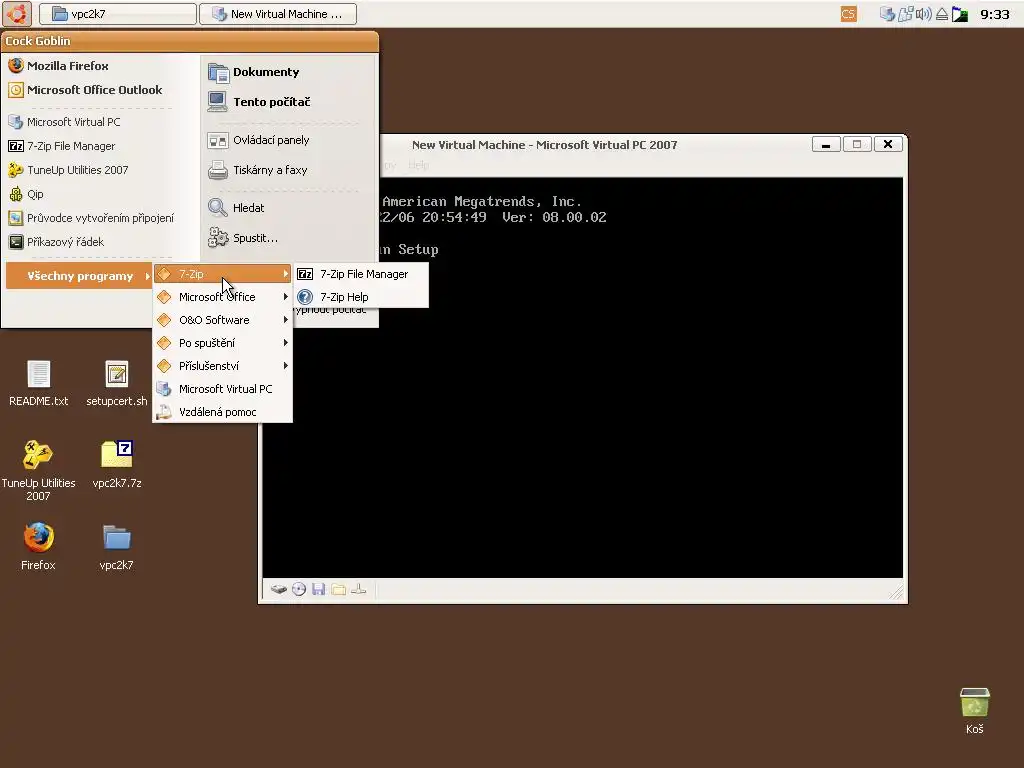Screen dimensions: 1024x768
Task: Select TuneUp Utilities 2007 desktop shortcut
Action: pyautogui.click(x=38, y=470)
